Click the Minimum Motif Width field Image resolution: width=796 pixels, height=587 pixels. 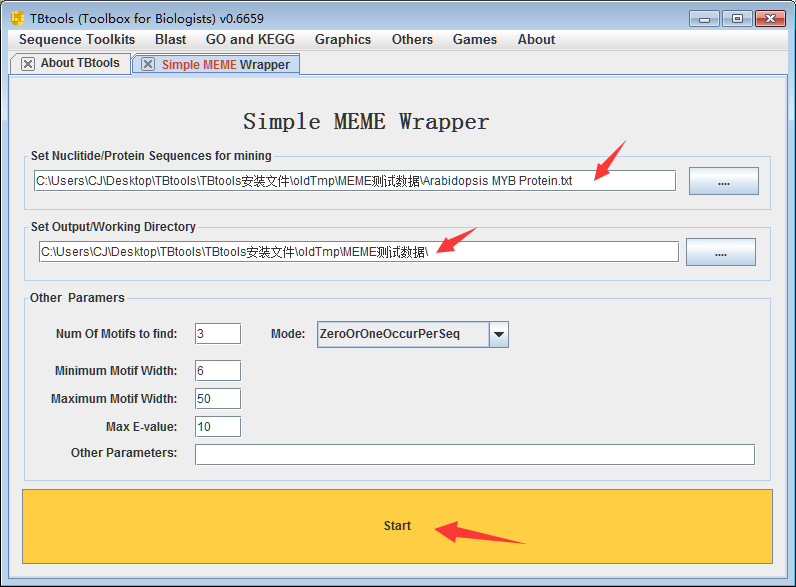coord(218,371)
